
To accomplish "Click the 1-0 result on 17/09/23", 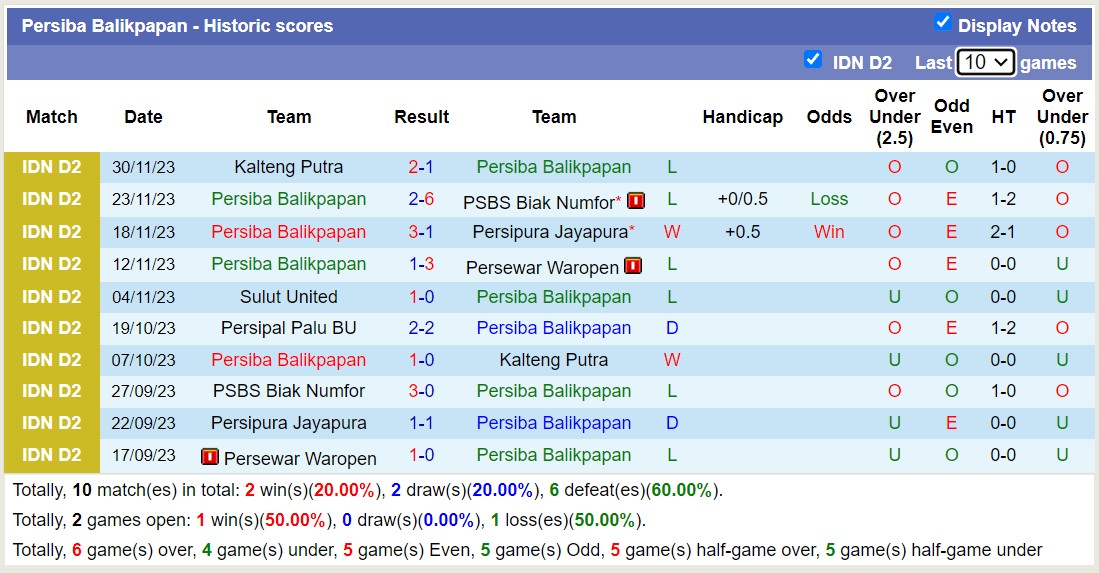I will [x=421, y=455].
